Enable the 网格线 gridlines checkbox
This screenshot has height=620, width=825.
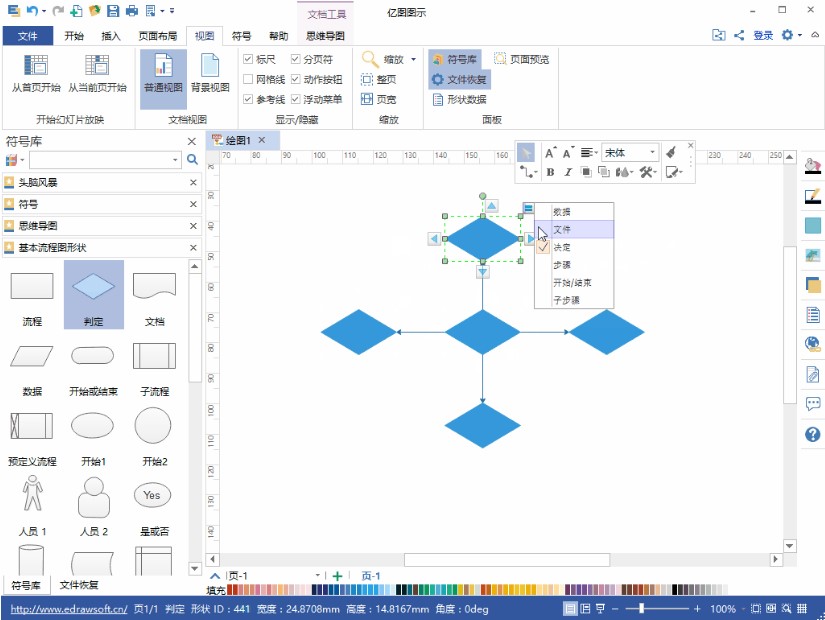click(x=249, y=77)
